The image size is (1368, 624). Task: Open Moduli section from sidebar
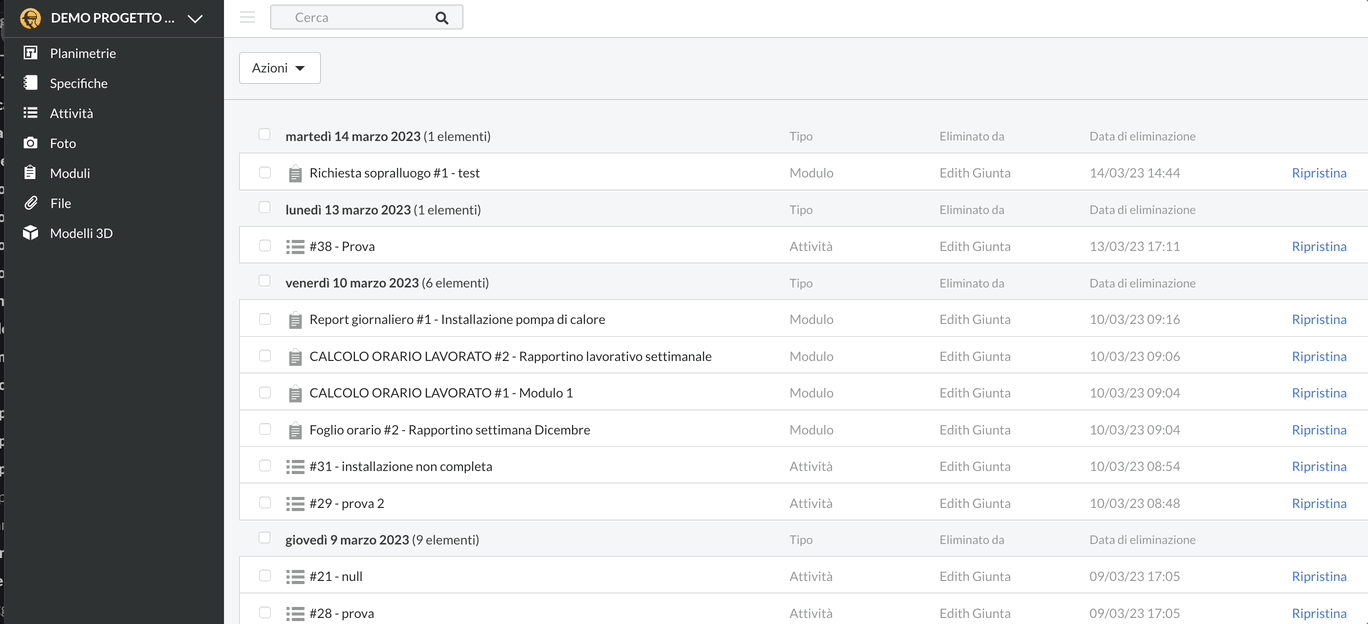70,173
